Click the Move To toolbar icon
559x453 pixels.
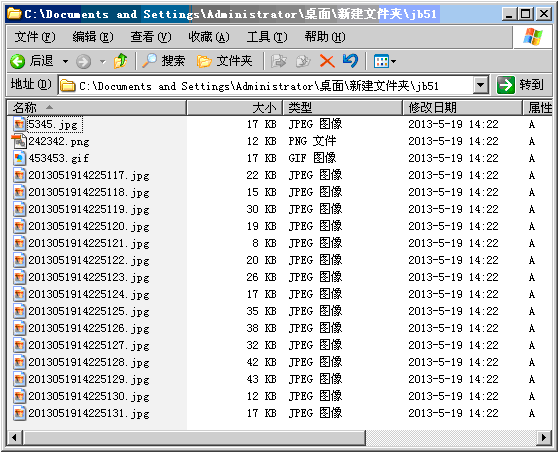click(x=279, y=61)
